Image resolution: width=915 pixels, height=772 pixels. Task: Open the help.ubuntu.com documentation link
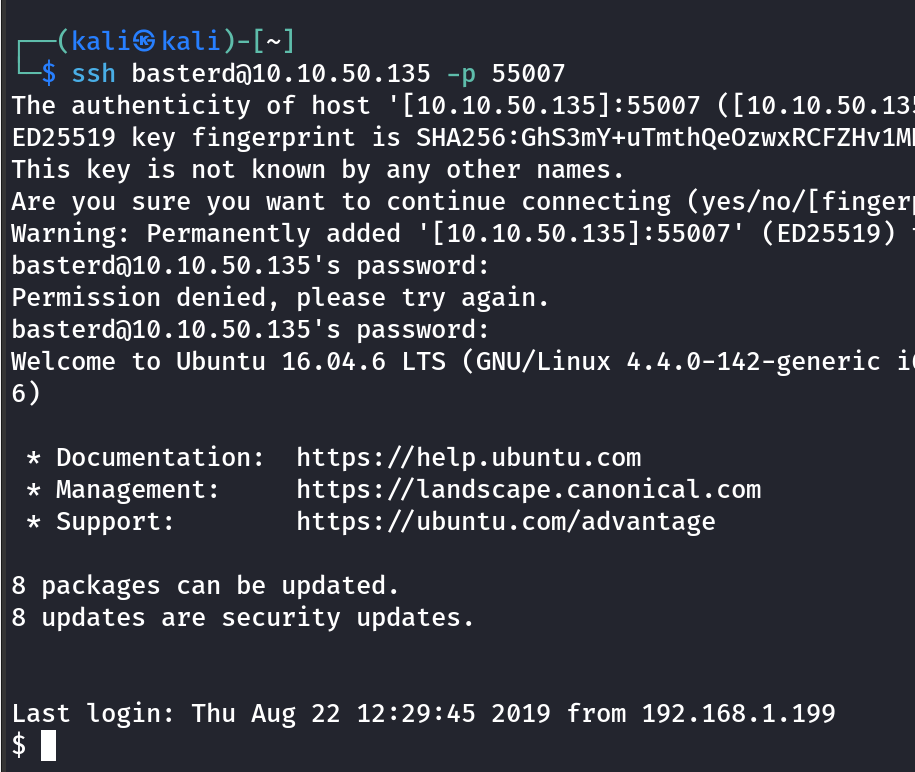468,458
